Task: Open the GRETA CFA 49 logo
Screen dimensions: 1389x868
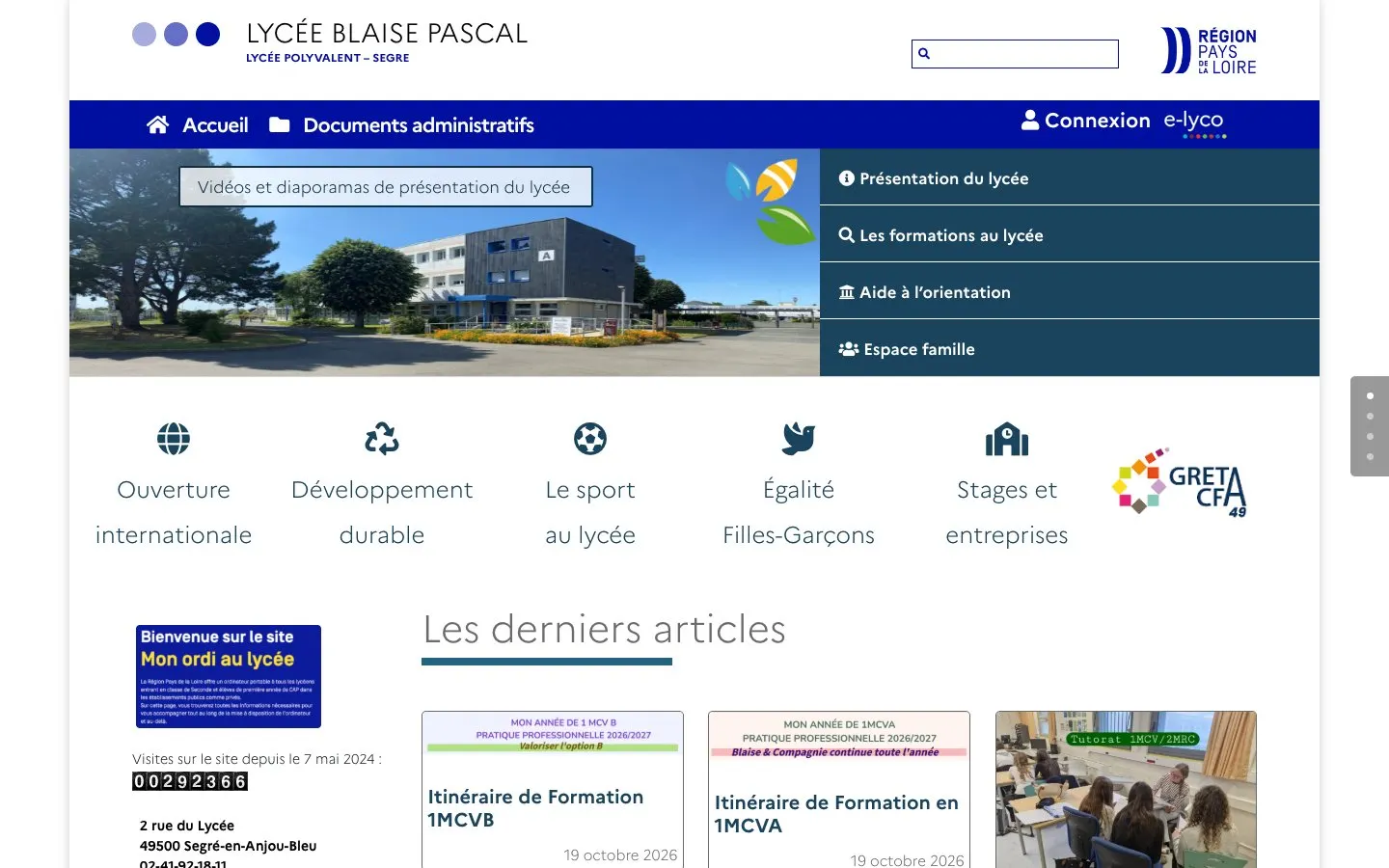Action: pos(1180,481)
